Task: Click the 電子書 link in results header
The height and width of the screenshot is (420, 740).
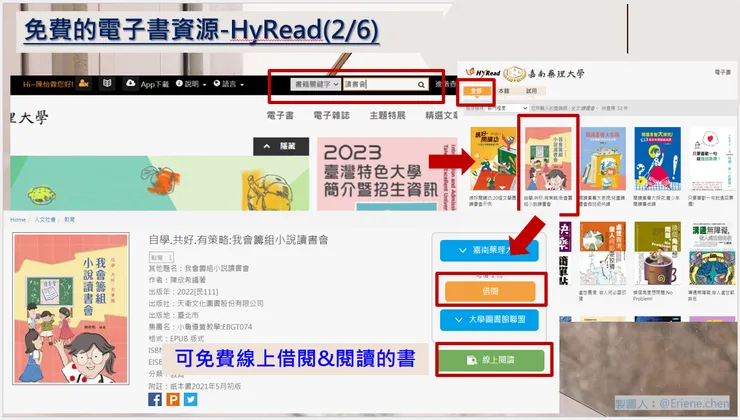Action: [723, 72]
